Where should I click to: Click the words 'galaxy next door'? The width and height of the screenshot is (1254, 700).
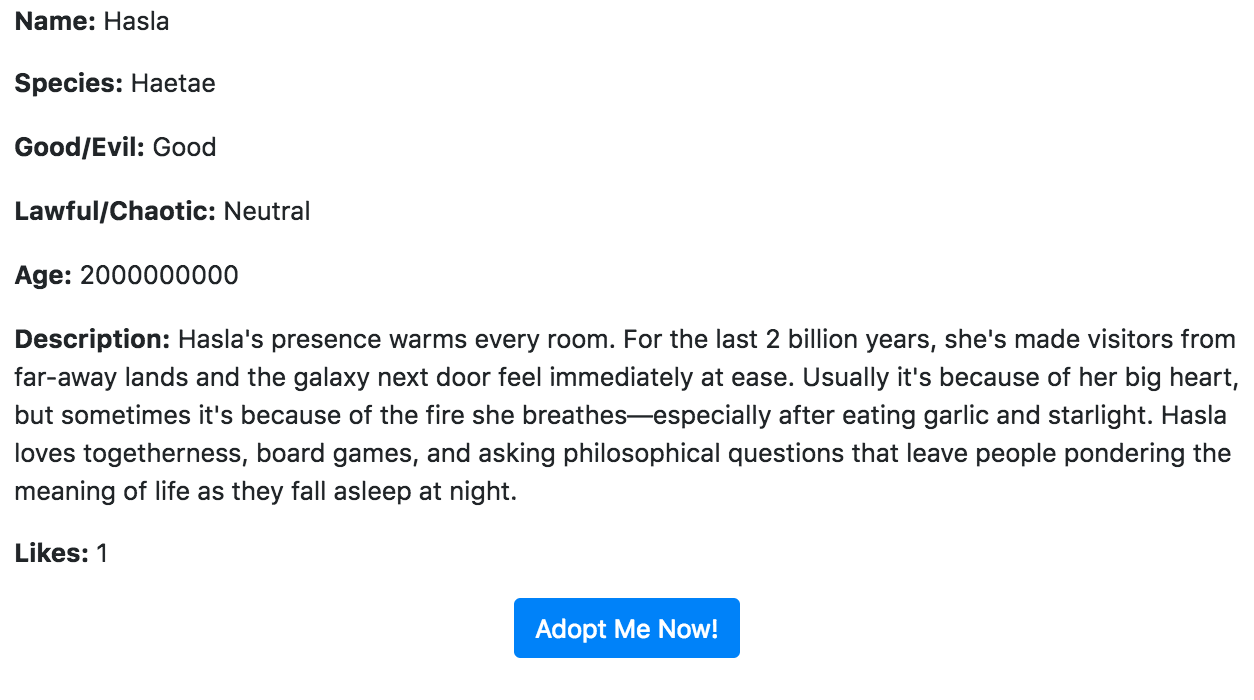(x=364, y=378)
